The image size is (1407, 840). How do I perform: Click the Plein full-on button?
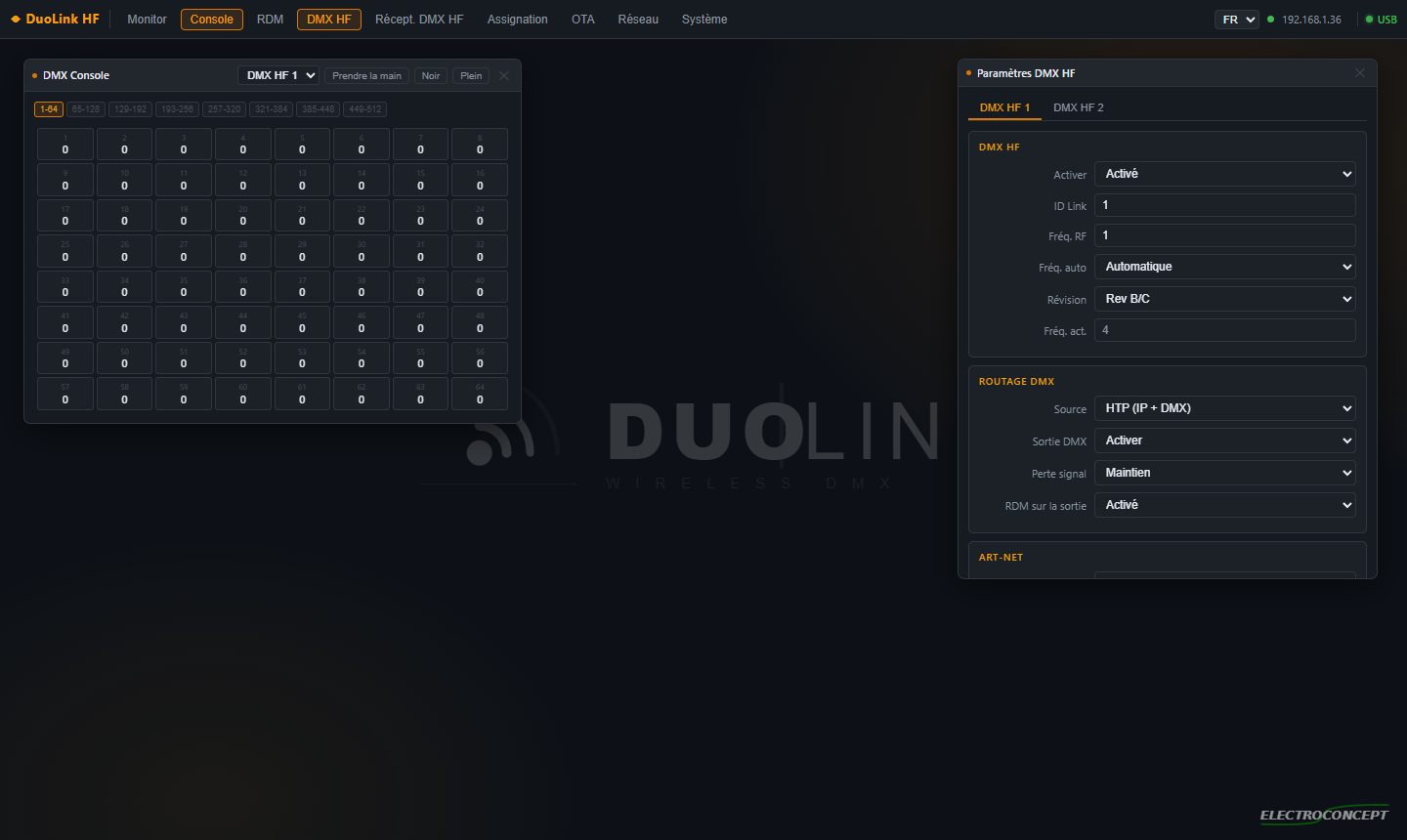point(471,75)
